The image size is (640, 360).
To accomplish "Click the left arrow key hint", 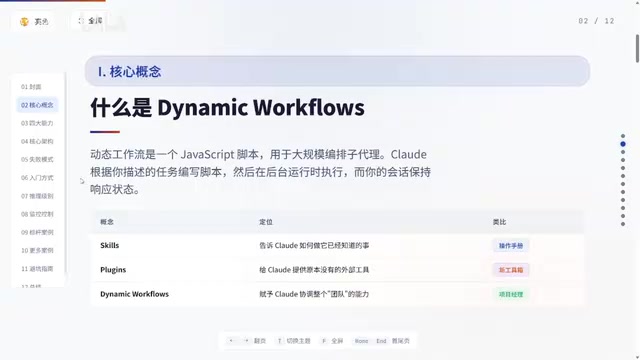I will click(231, 341).
